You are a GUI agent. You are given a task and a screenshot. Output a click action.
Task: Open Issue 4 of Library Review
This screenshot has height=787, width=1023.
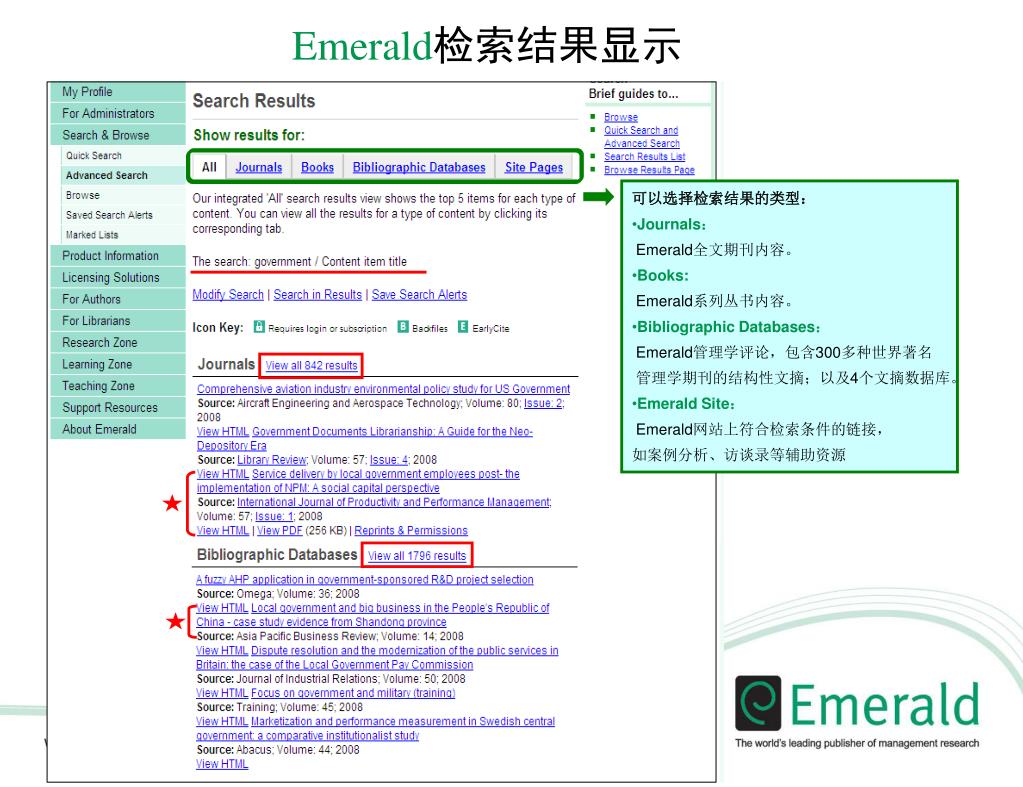[389, 459]
